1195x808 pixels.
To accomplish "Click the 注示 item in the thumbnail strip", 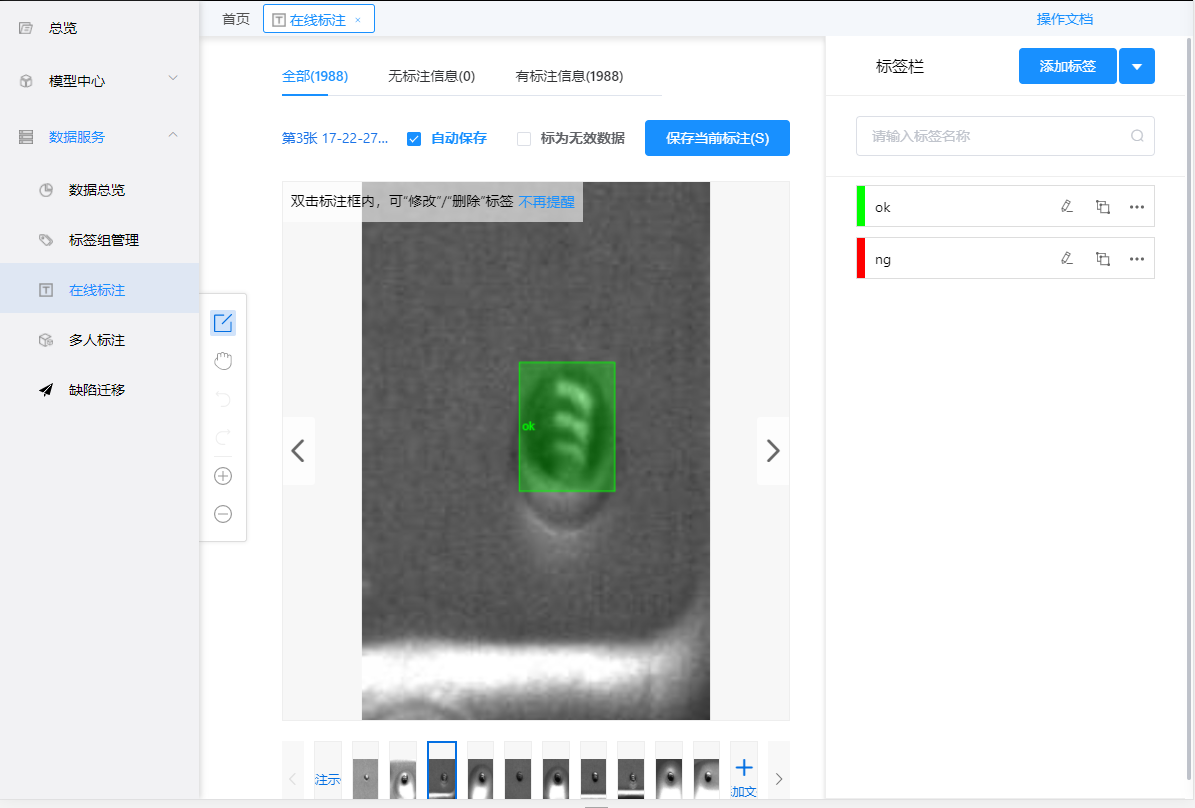I will [328, 780].
